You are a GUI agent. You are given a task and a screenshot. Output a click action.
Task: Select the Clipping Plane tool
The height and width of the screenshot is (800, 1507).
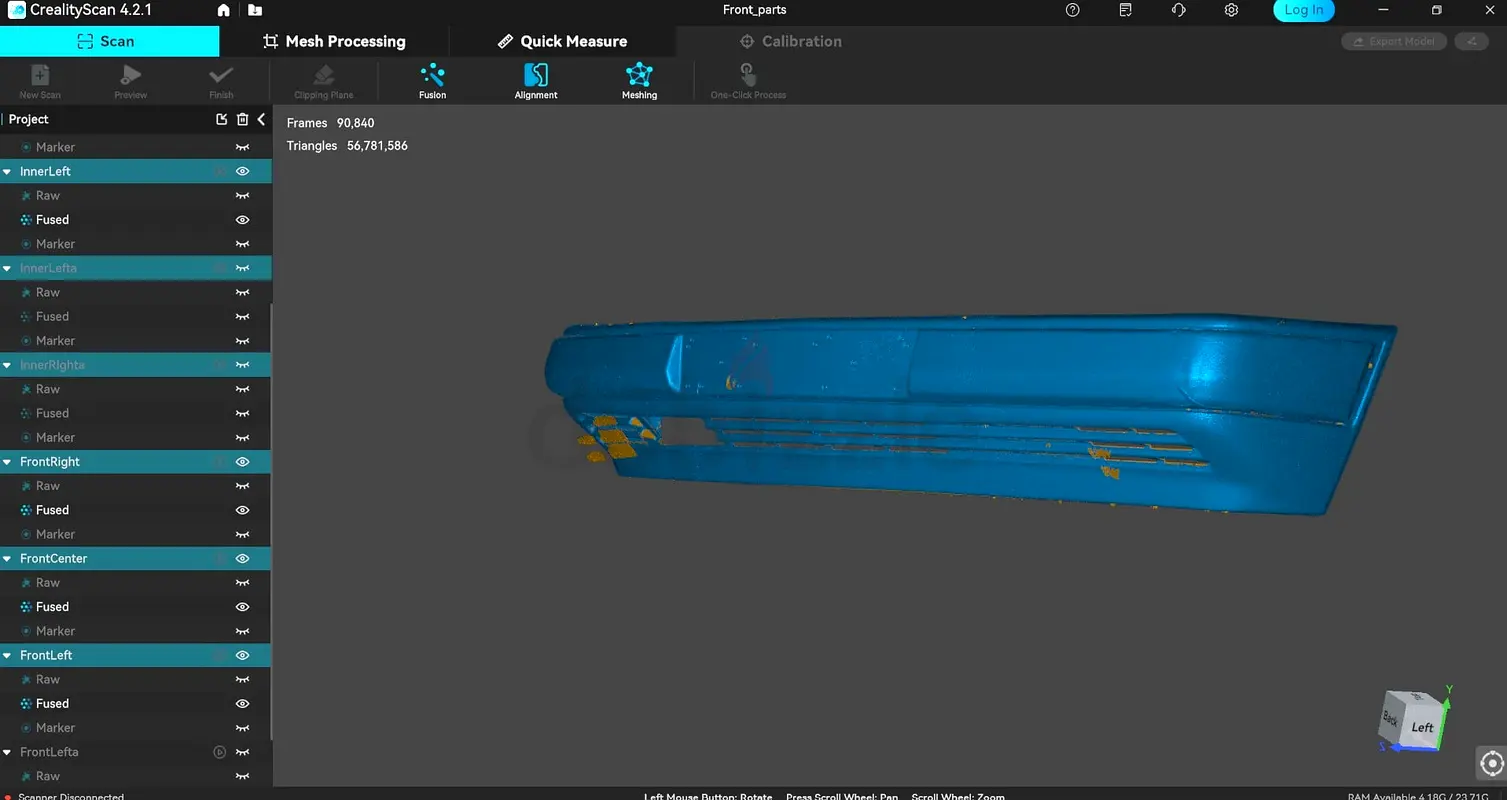[x=323, y=81]
